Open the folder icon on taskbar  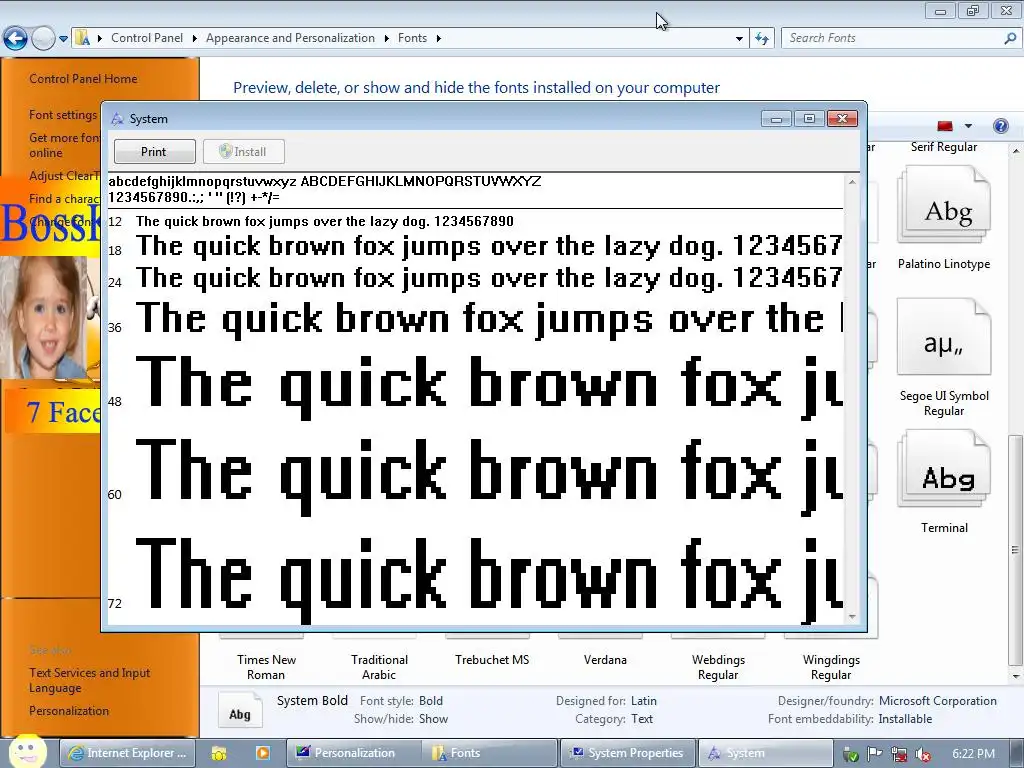pos(219,754)
